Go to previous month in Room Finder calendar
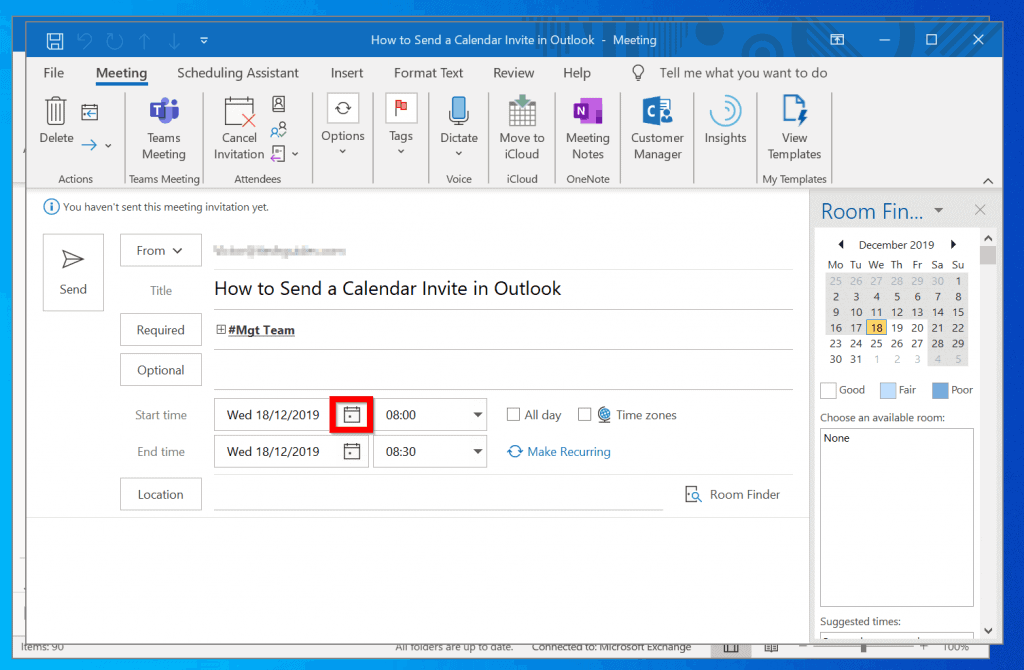Screen dimensions: 1024x670 pos(840,244)
